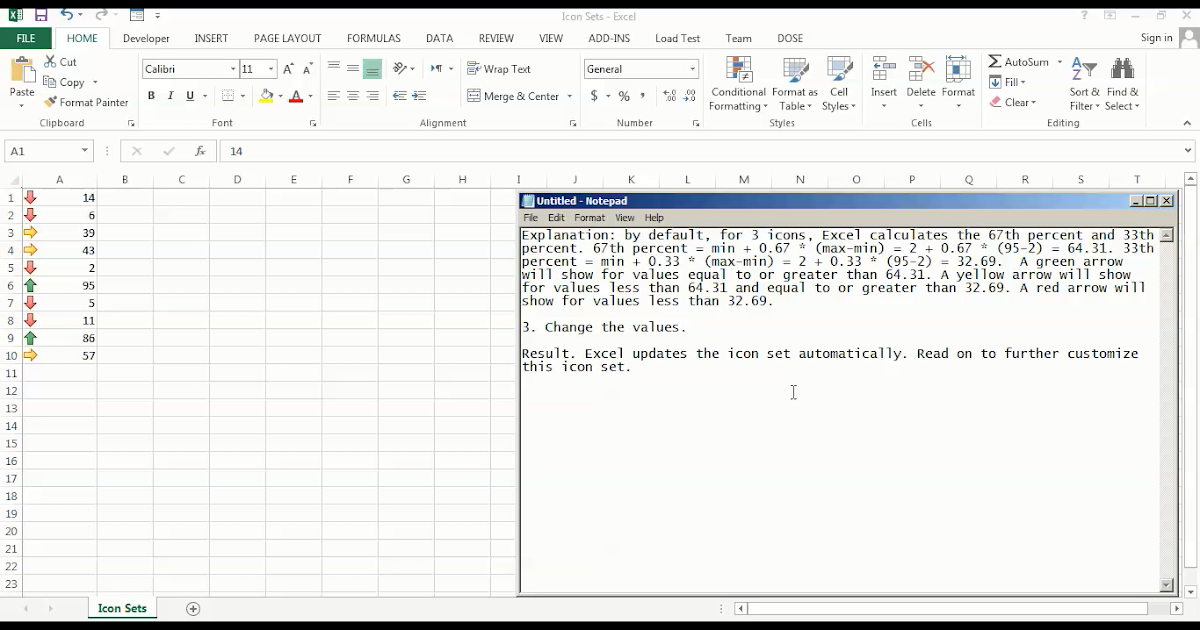Select the Icon Sets sheet tab
Screen dimensions: 1200x630
pyautogui.click(x=121, y=607)
